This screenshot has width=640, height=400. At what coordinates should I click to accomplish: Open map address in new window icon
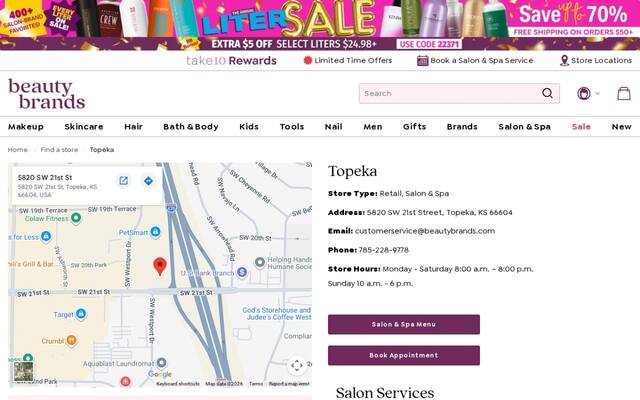123,180
